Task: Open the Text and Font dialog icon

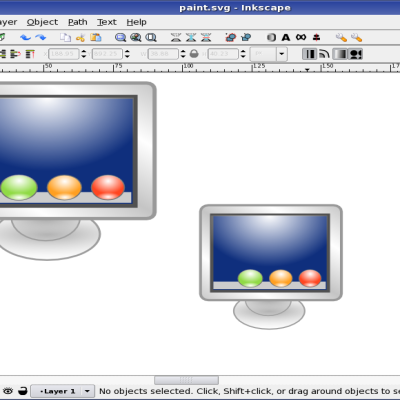Action: tap(286, 37)
